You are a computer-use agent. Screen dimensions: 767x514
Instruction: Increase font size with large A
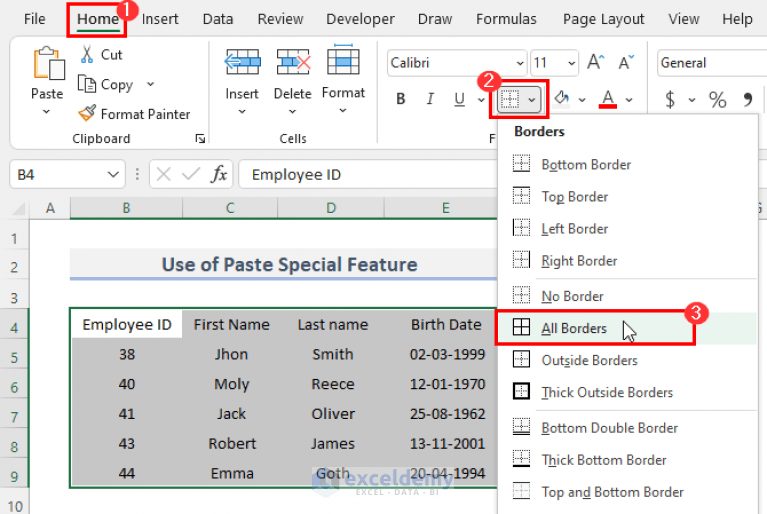[595, 62]
